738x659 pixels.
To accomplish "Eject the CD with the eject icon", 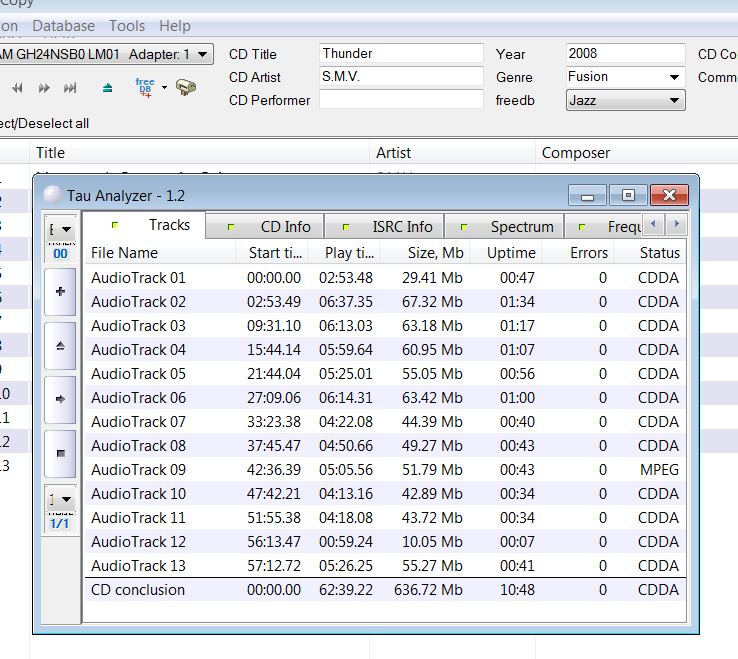I will tap(108, 88).
